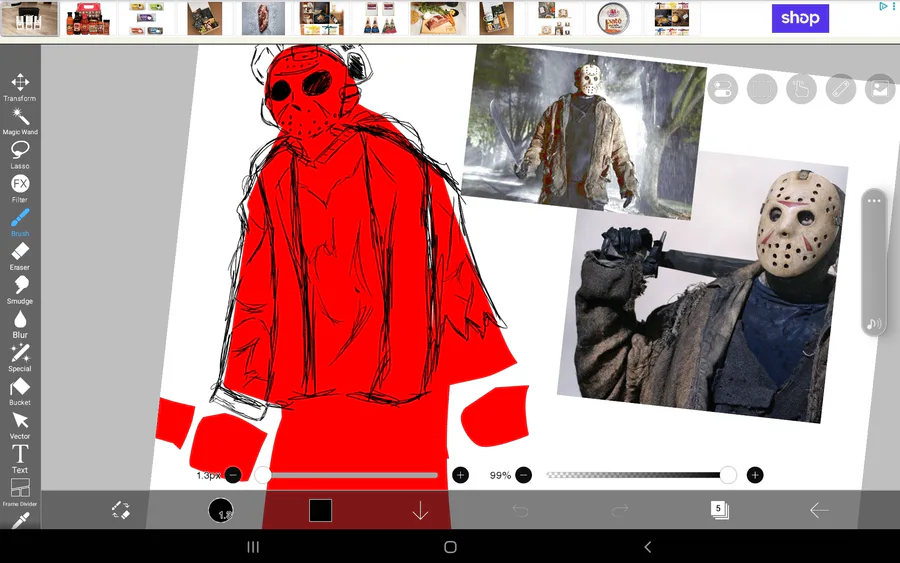The width and height of the screenshot is (900, 563).
Task: Open Android recent apps button
Action: tap(253, 547)
